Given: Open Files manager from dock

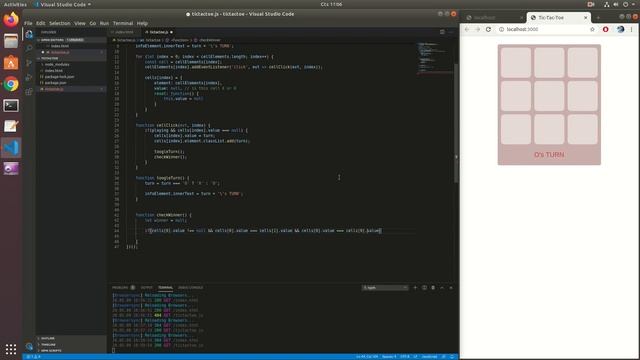Looking at the screenshot, I should 11,41.
